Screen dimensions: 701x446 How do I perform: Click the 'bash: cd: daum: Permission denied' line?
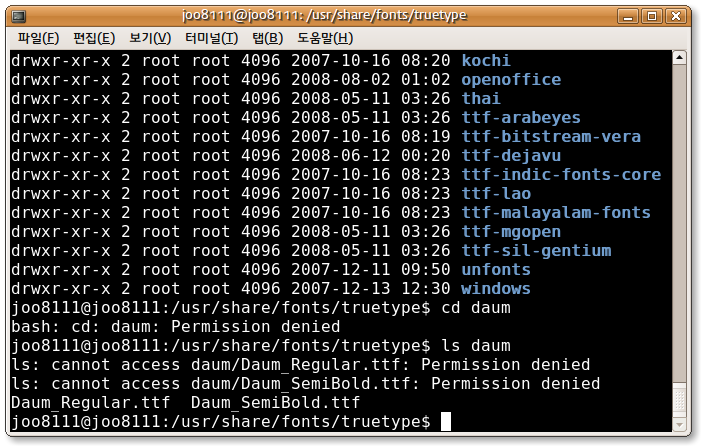pos(176,327)
